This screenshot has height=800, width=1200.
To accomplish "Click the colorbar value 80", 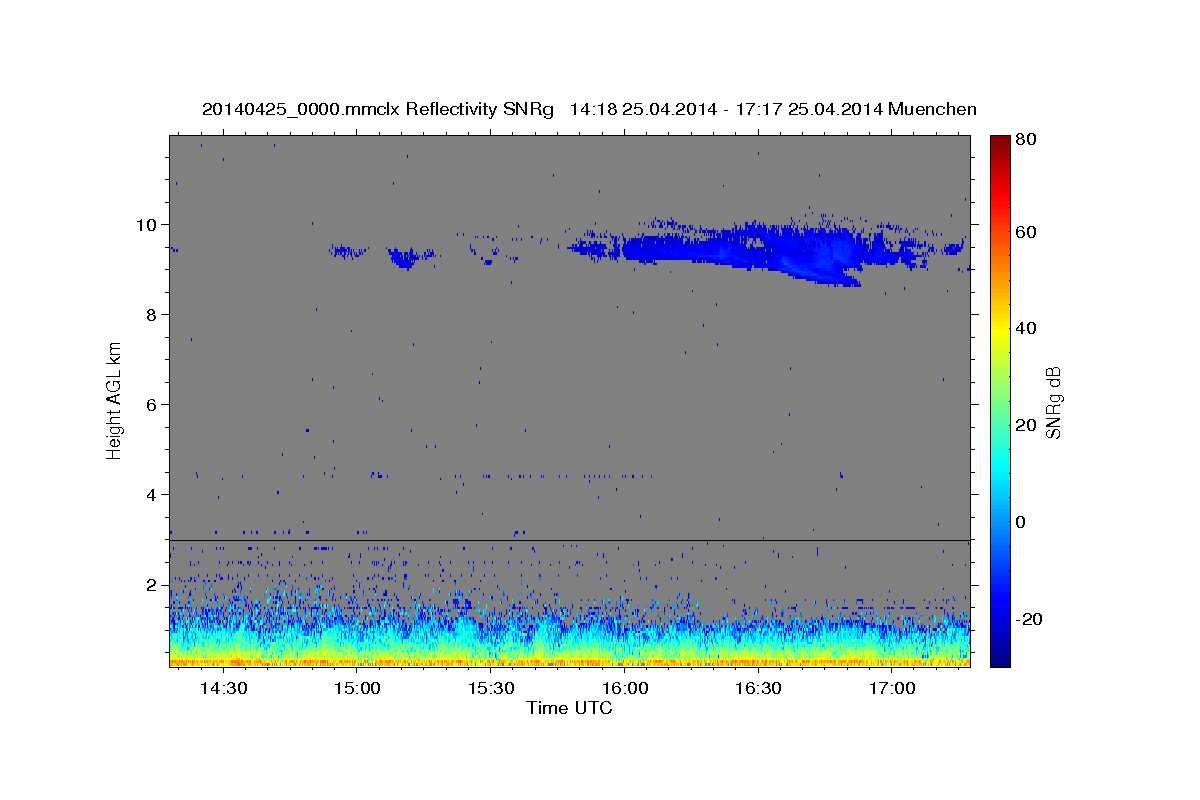I will coord(1027,140).
